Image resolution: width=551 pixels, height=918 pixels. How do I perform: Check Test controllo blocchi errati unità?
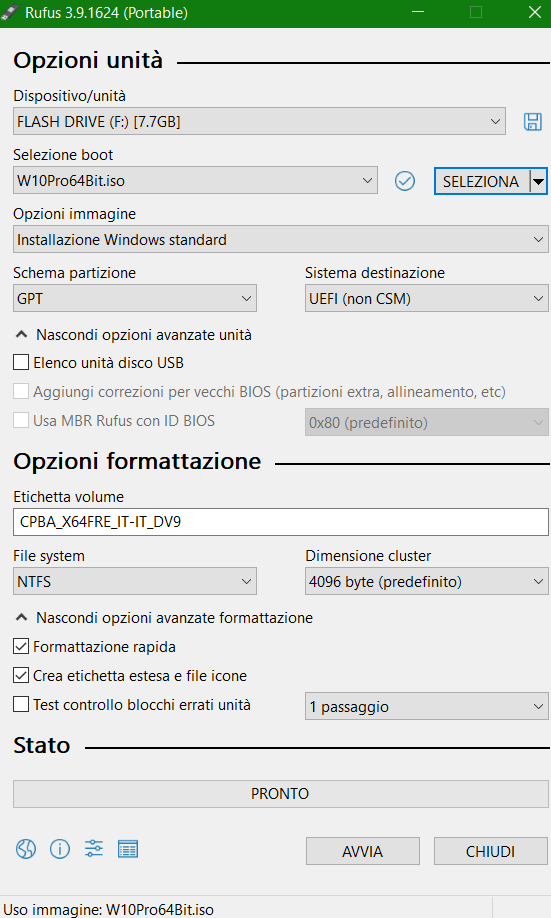[21, 704]
